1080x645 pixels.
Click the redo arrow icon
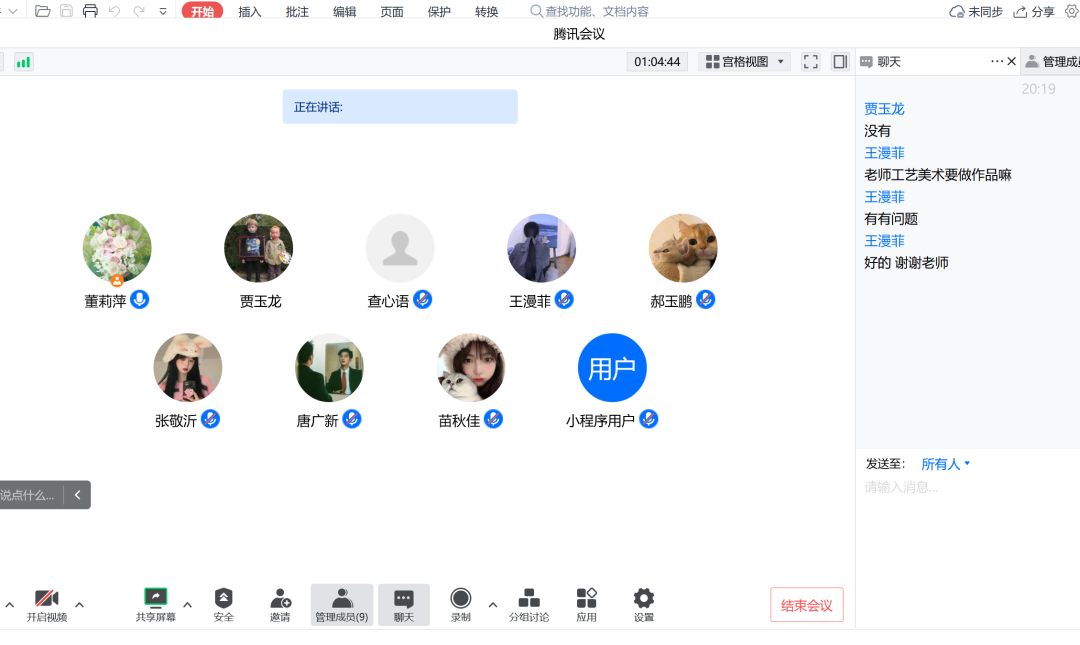tap(139, 11)
